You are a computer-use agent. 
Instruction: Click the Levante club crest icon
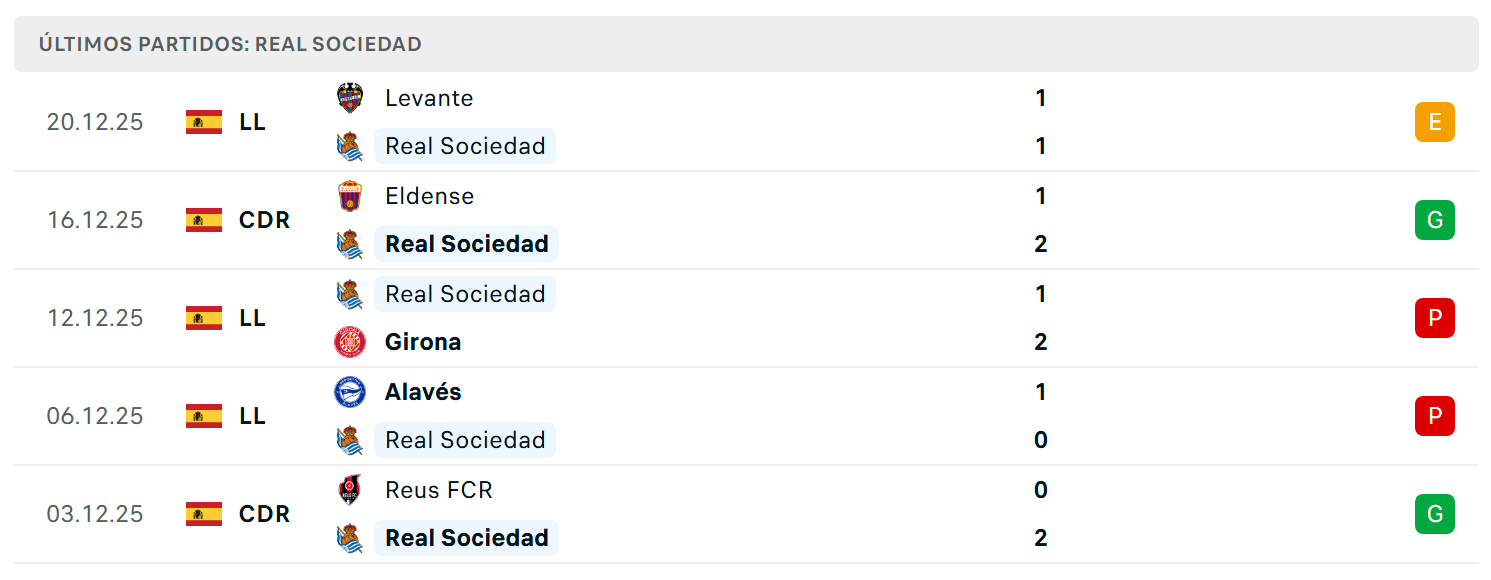350,98
